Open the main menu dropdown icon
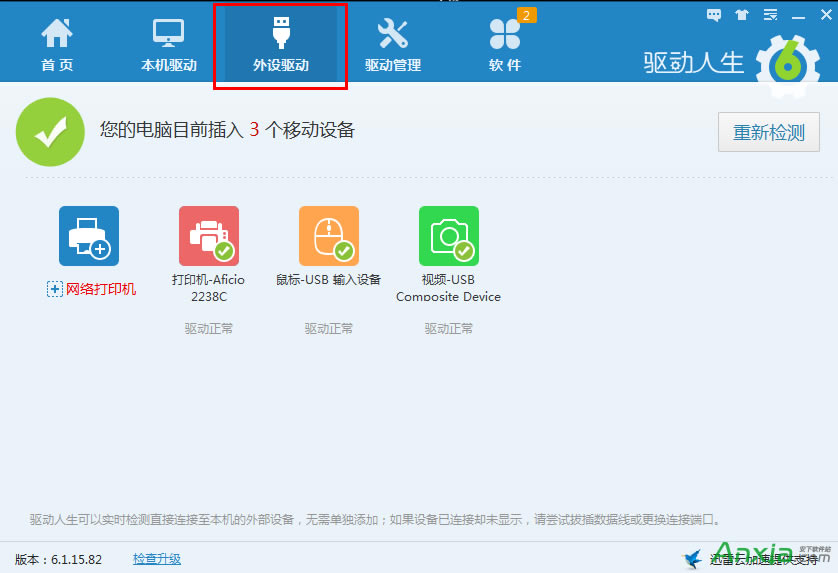 (x=770, y=14)
